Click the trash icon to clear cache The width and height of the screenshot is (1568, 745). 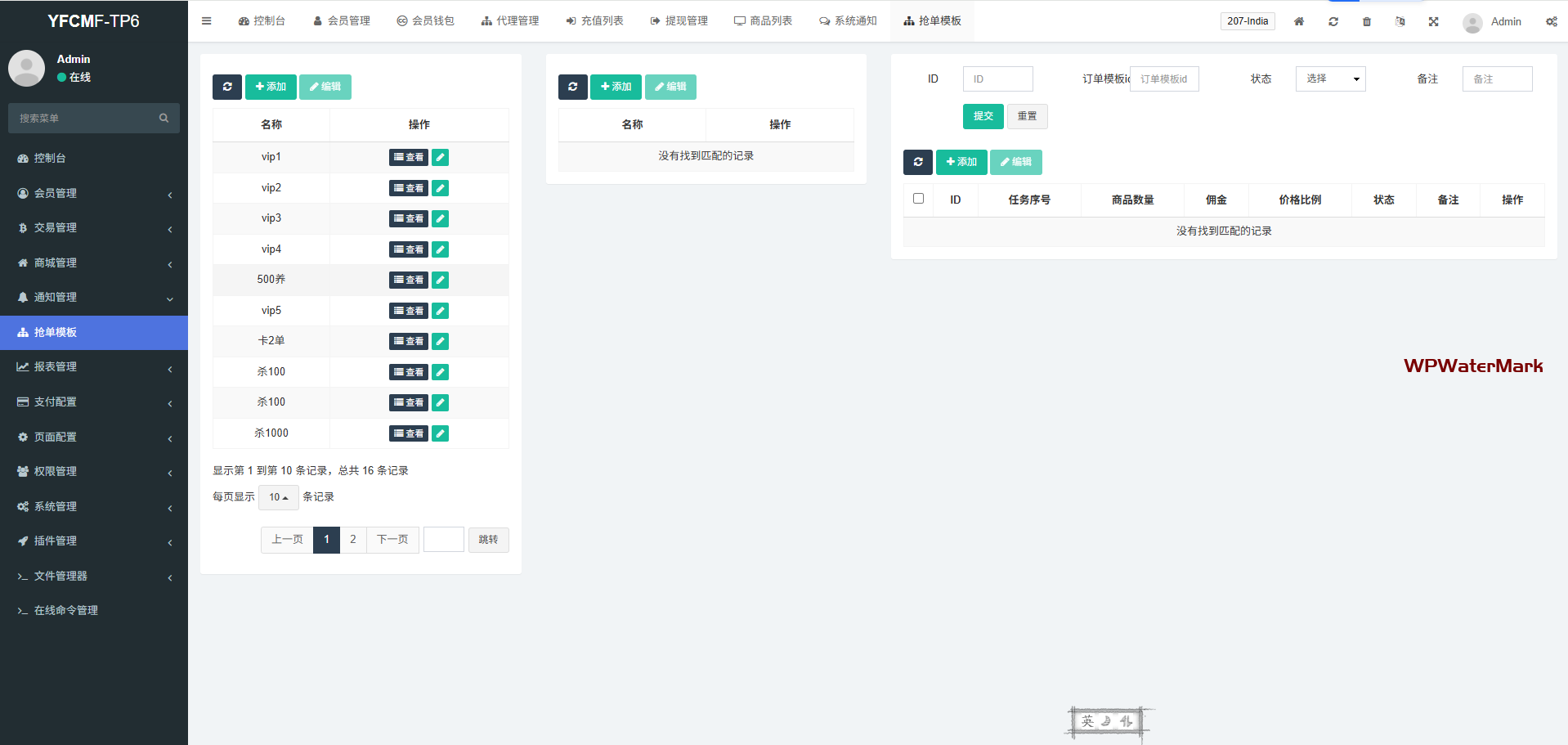pyautogui.click(x=1366, y=21)
